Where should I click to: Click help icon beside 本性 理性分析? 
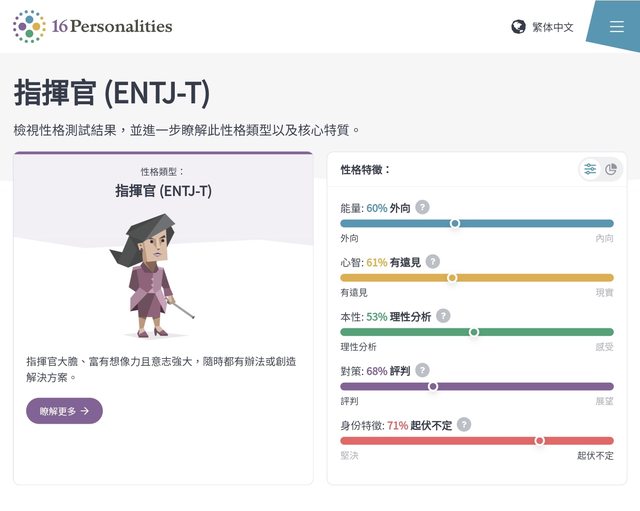click(x=443, y=316)
